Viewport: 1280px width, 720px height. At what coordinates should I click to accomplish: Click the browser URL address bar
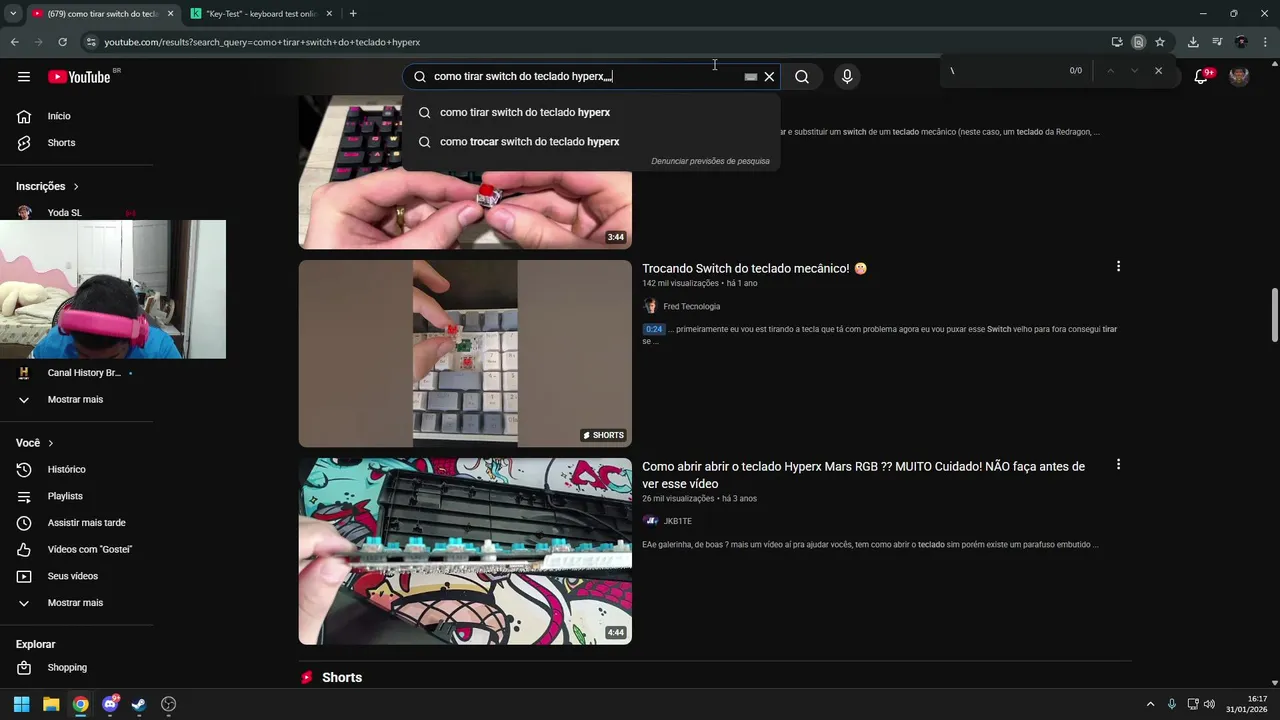(600, 42)
